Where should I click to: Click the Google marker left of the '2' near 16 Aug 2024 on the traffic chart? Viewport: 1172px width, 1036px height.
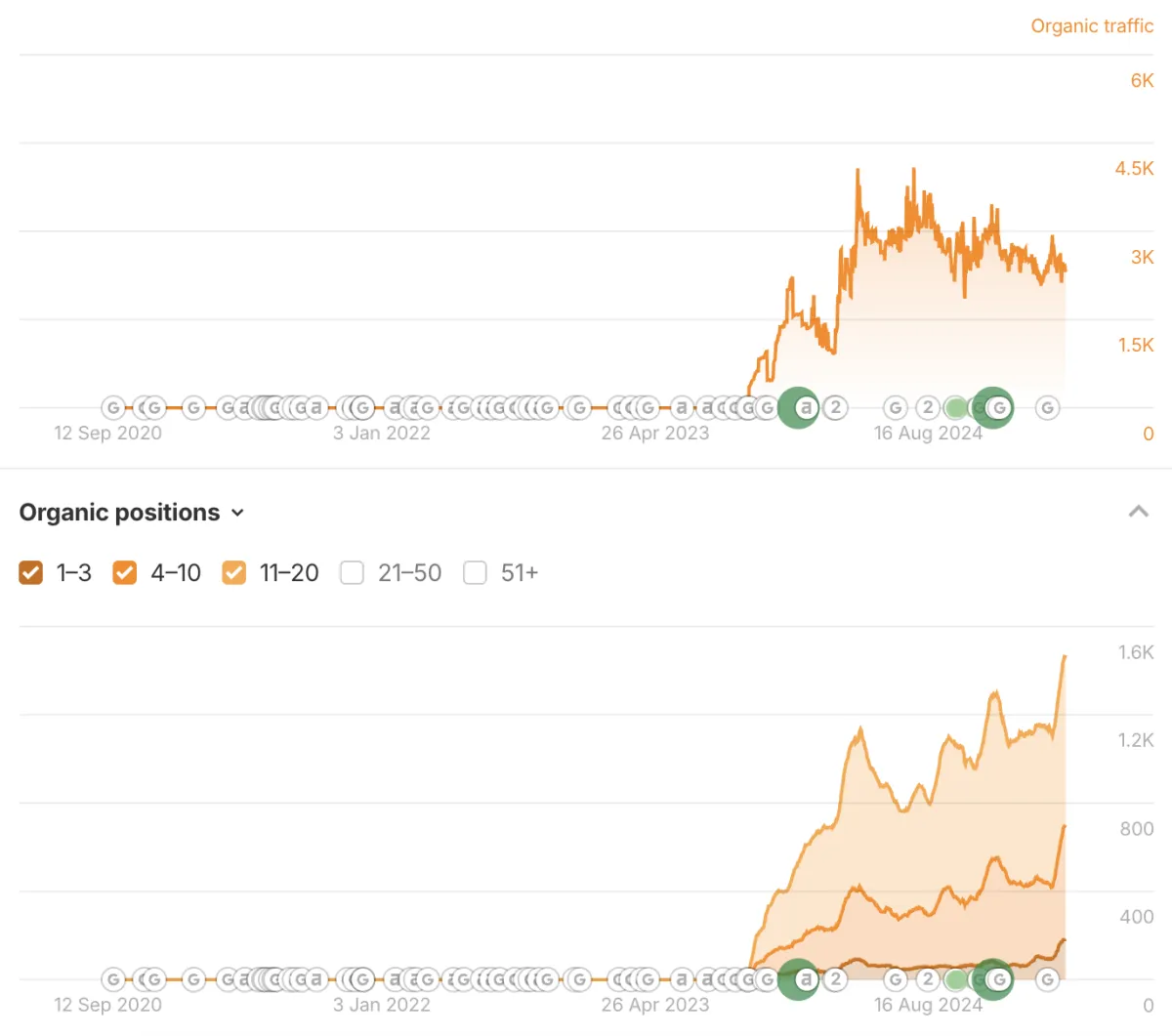pos(895,407)
